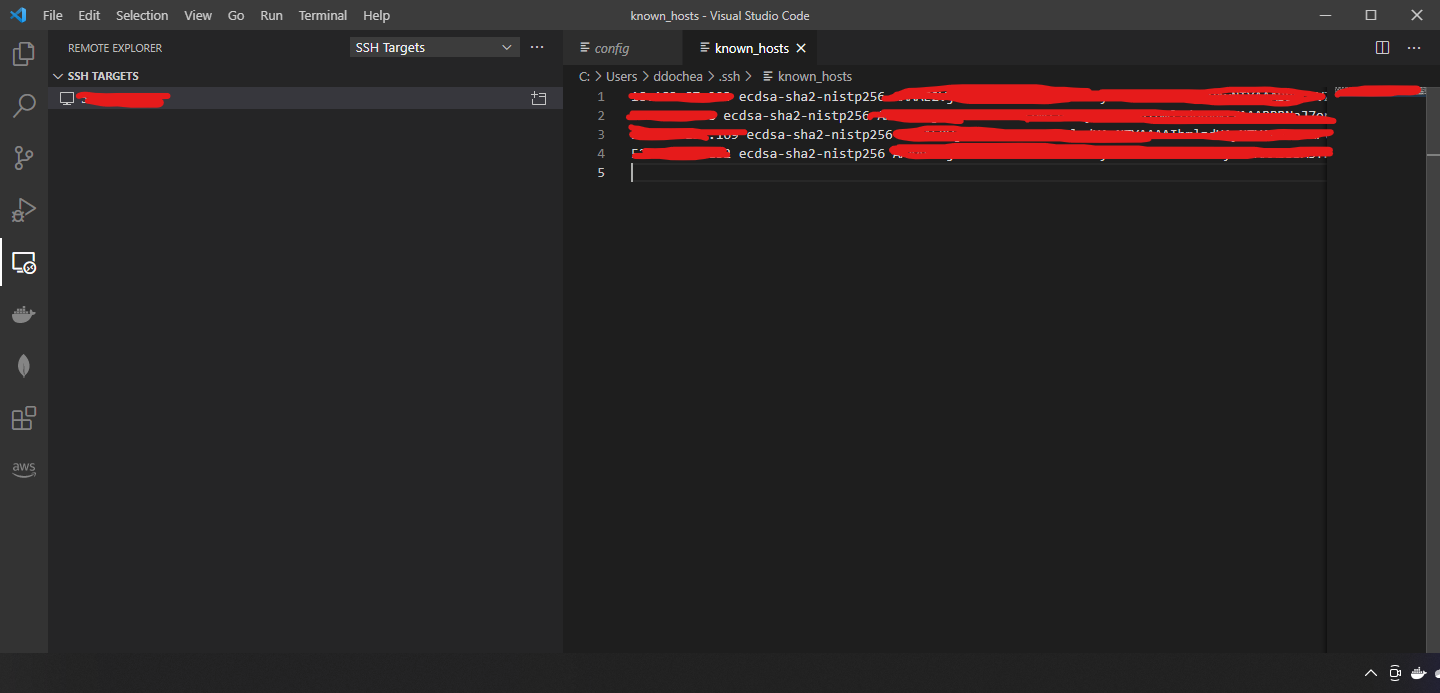Open the Go menu
This screenshot has height=693, width=1440.
click(x=236, y=15)
